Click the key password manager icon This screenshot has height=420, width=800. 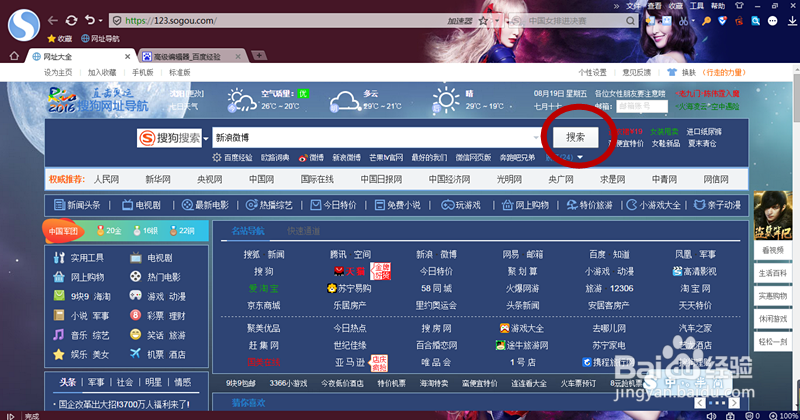[706, 21]
